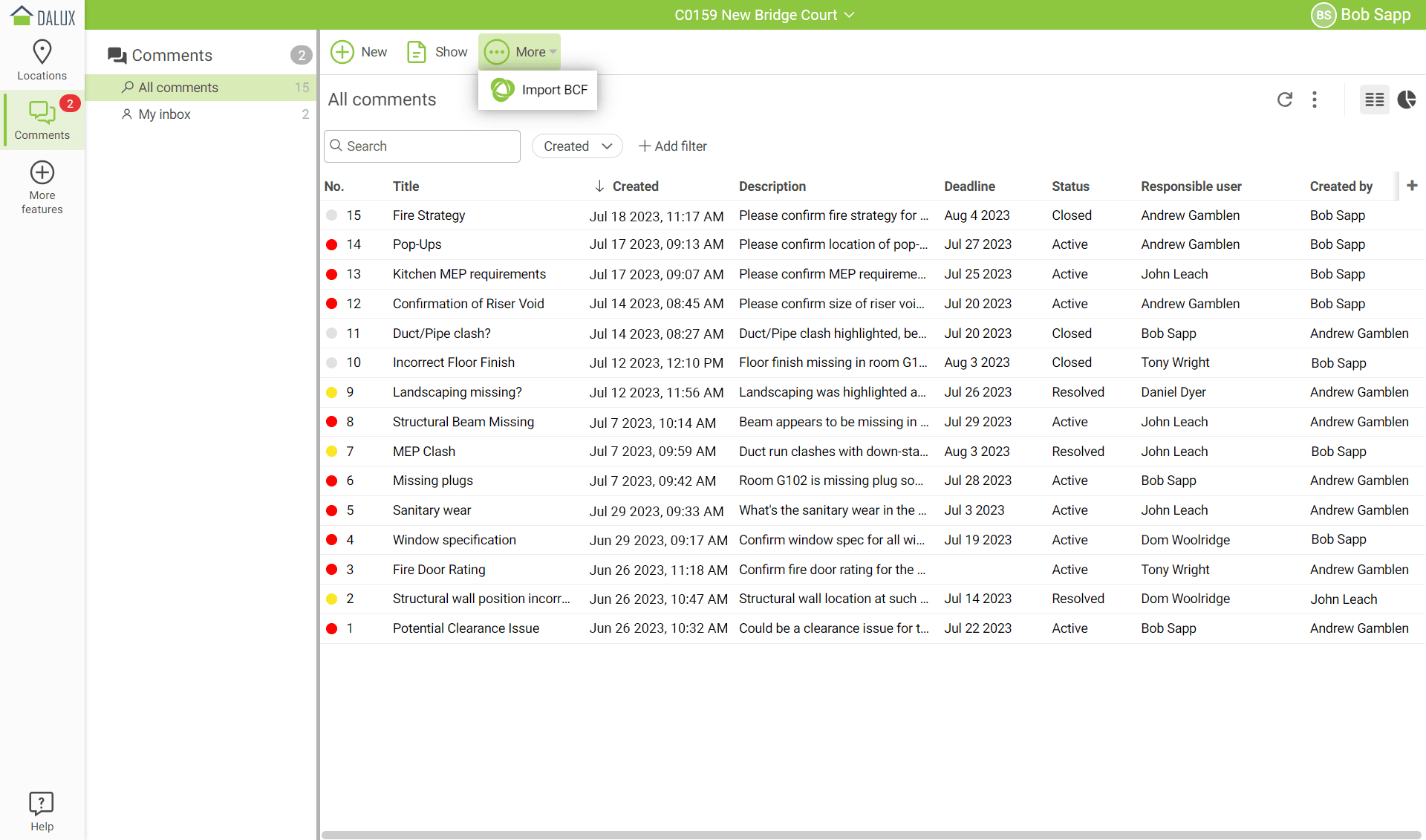Switch to My inbox
The width and height of the screenshot is (1426, 840).
coord(165,114)
